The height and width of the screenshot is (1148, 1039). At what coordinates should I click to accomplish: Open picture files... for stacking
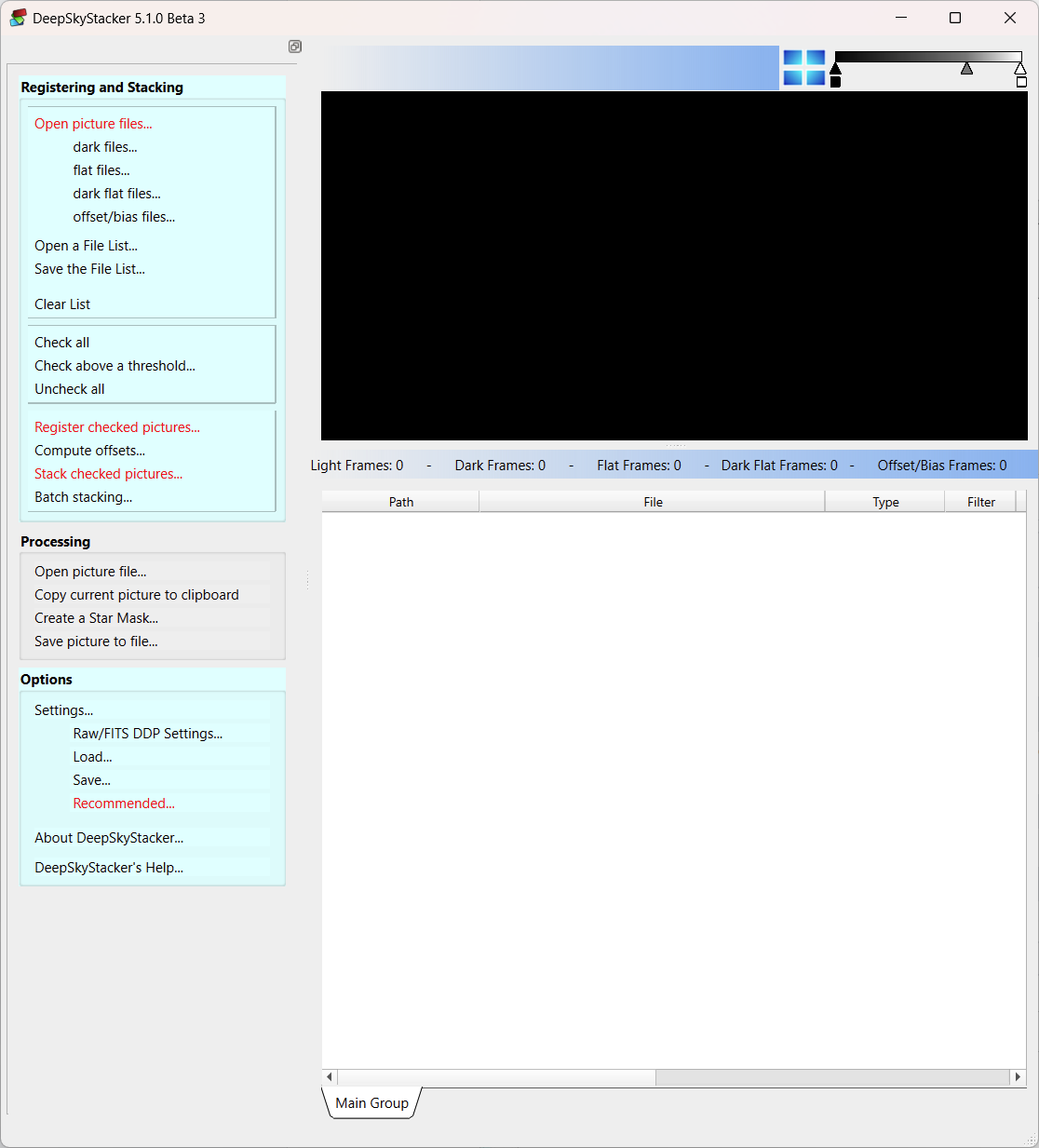(93, 124)
